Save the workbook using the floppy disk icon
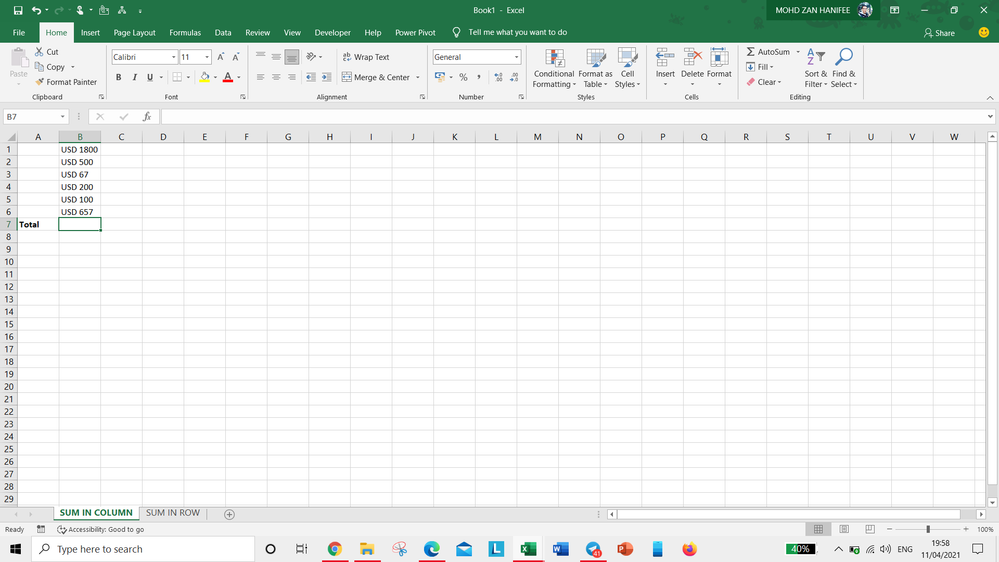This screenshot has width=999, height=562. coord(18,10)
